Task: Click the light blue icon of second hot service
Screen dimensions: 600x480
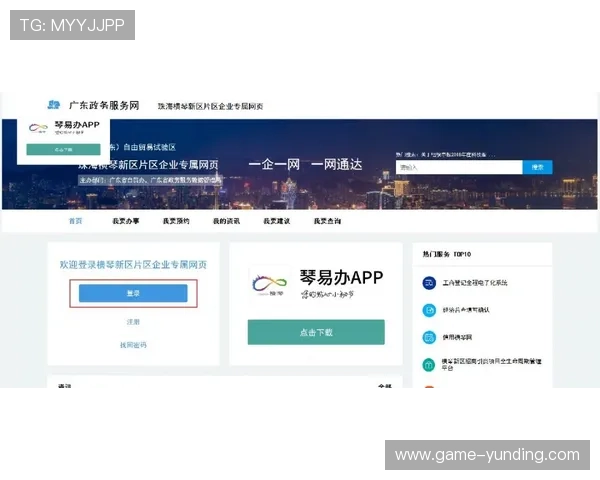Action: click(429, 310)
